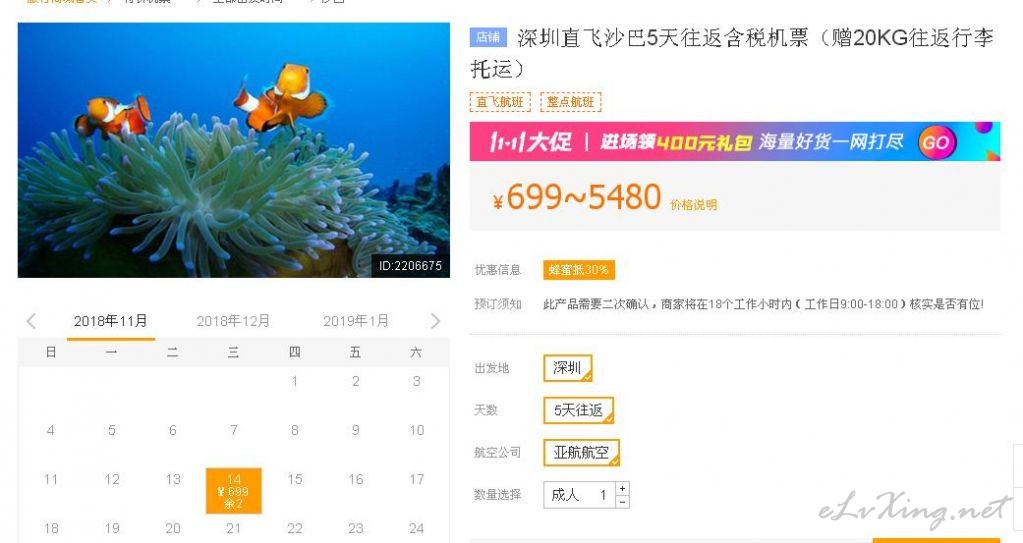The height and width of the screenshot is (543, 1023).
Task: Choose 亚航航空 airline option
Action: point(581,452)
